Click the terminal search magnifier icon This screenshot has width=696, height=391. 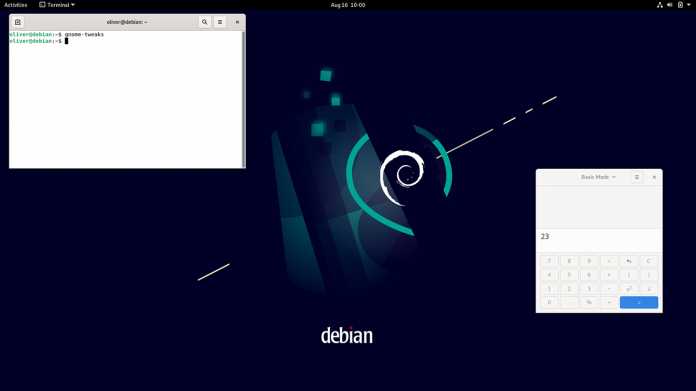[205, 22]
